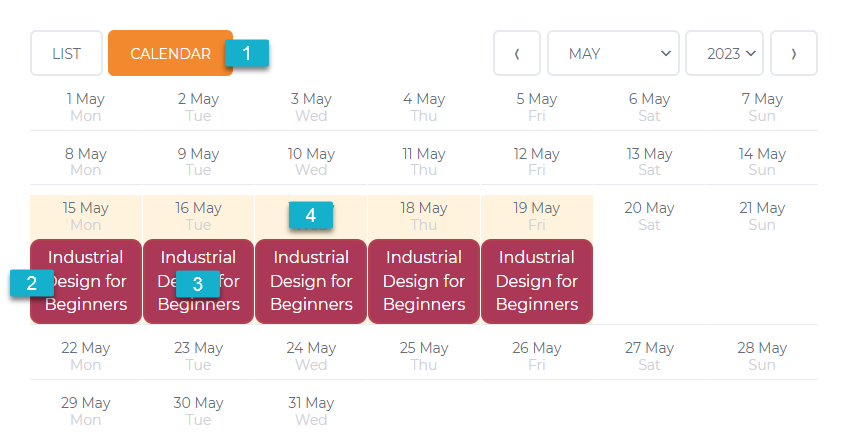Click annotation marker number 2
The image size is (850, 440).
pyautogui.click(x=31, y=283)
